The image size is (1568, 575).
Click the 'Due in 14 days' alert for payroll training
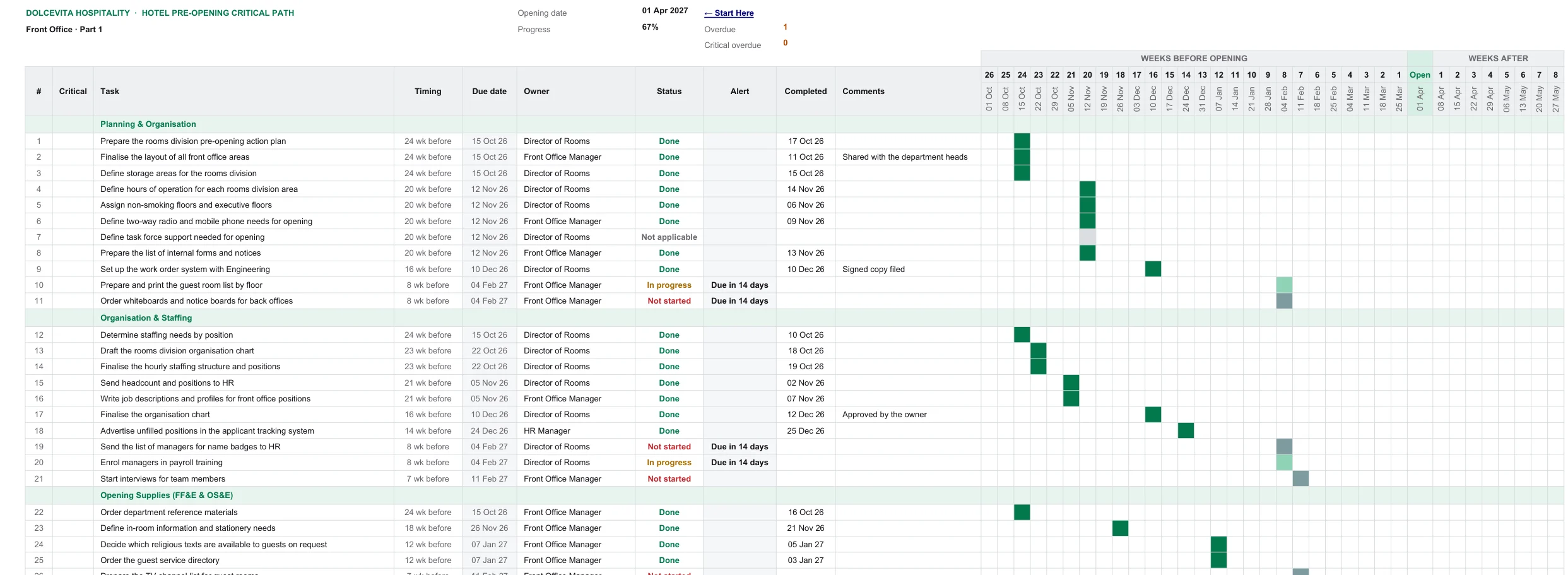[x=740, y=463]
